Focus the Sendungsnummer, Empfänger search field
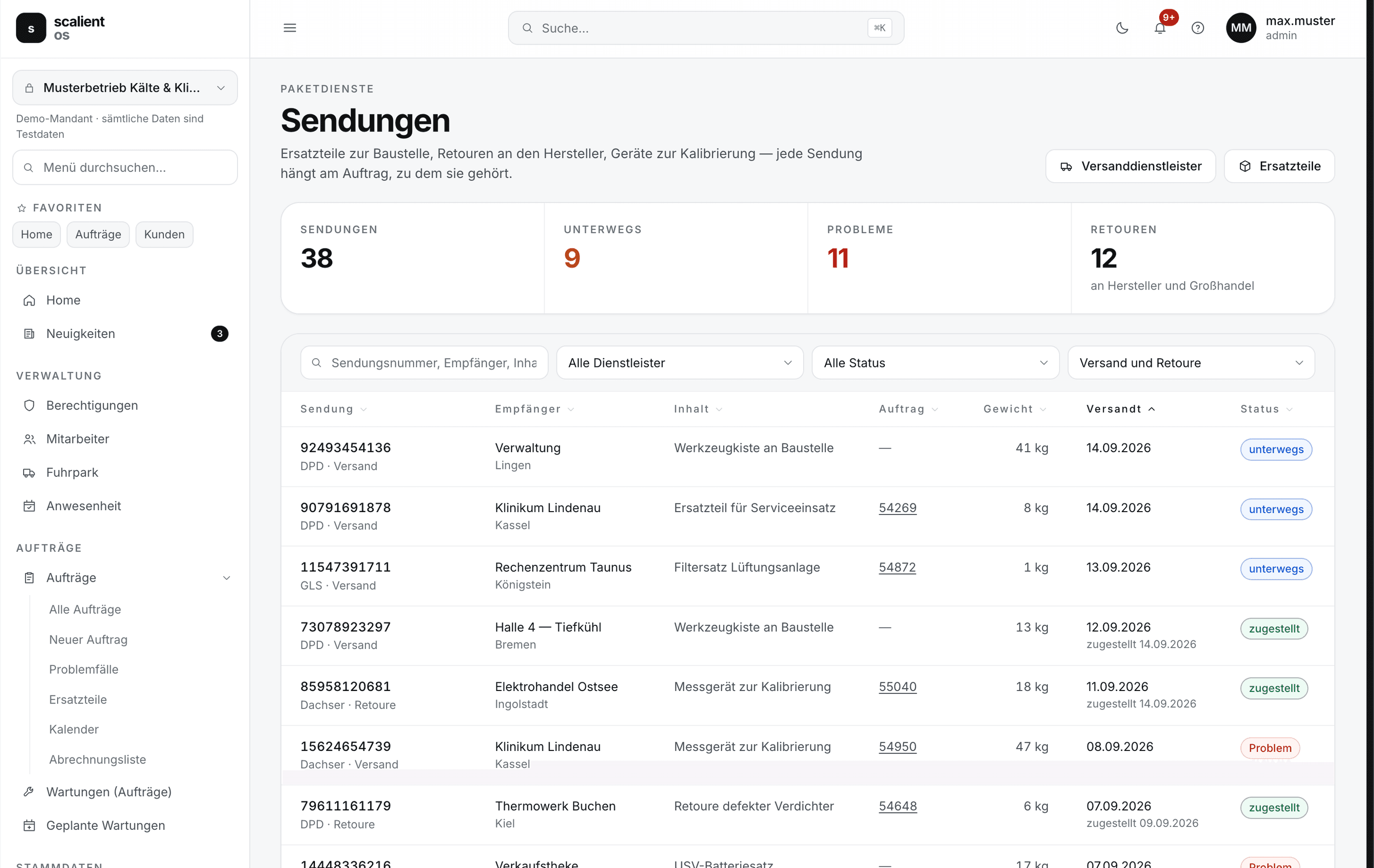The width and height of the screenshot is (1374, 868). [x=424, y=363]
